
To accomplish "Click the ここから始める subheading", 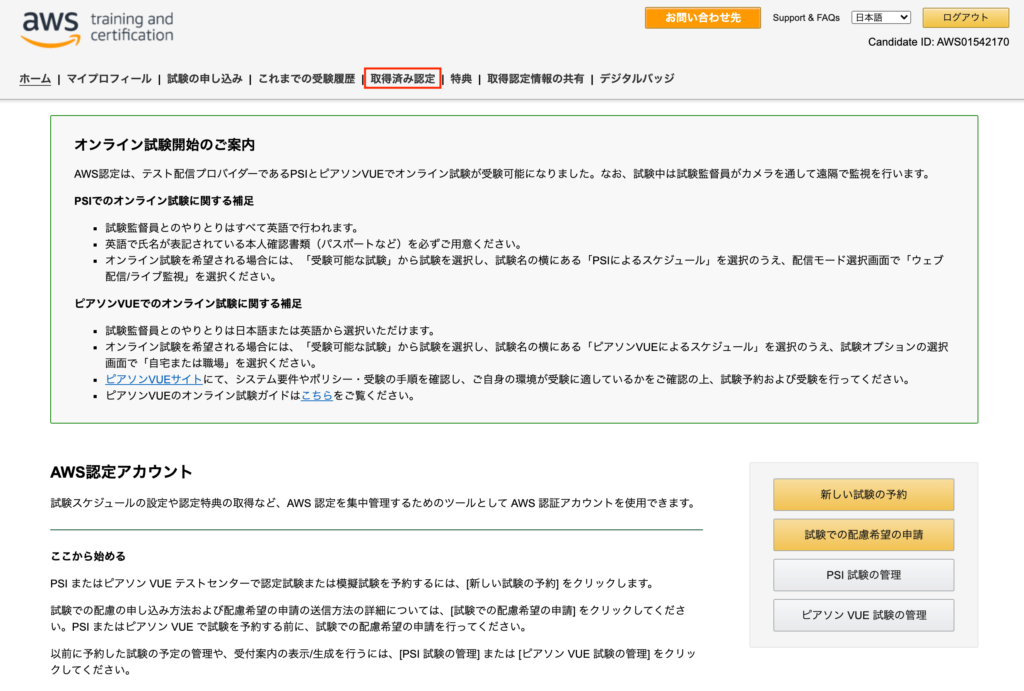I will pos(88,556).
